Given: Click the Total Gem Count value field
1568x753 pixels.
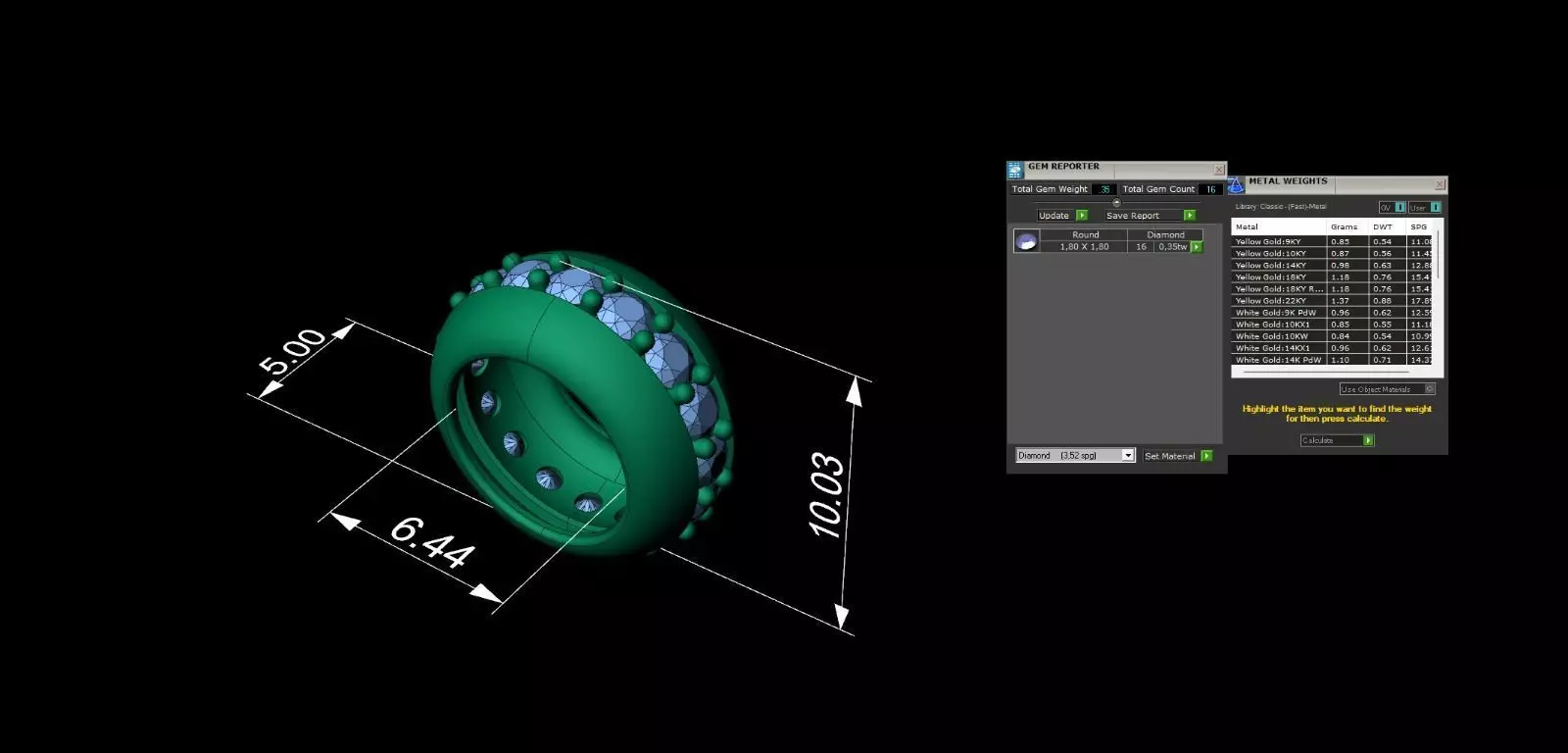Looking at the screenshot, I should coord(1210,189).
